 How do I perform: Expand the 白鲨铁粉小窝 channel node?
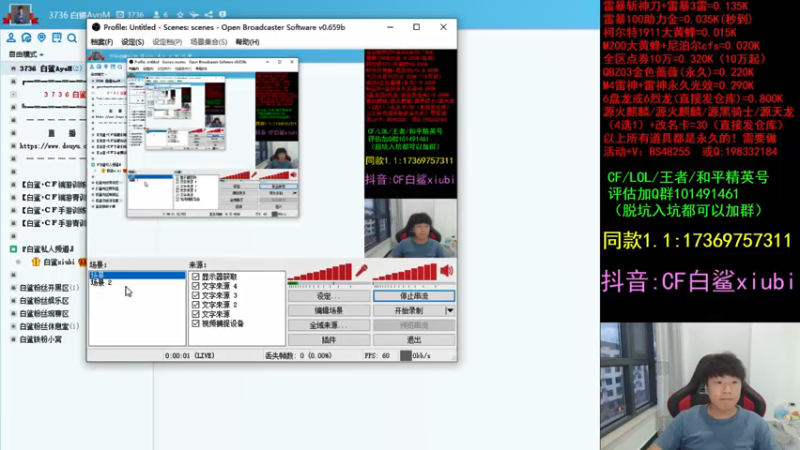click(x=13, y=339)
